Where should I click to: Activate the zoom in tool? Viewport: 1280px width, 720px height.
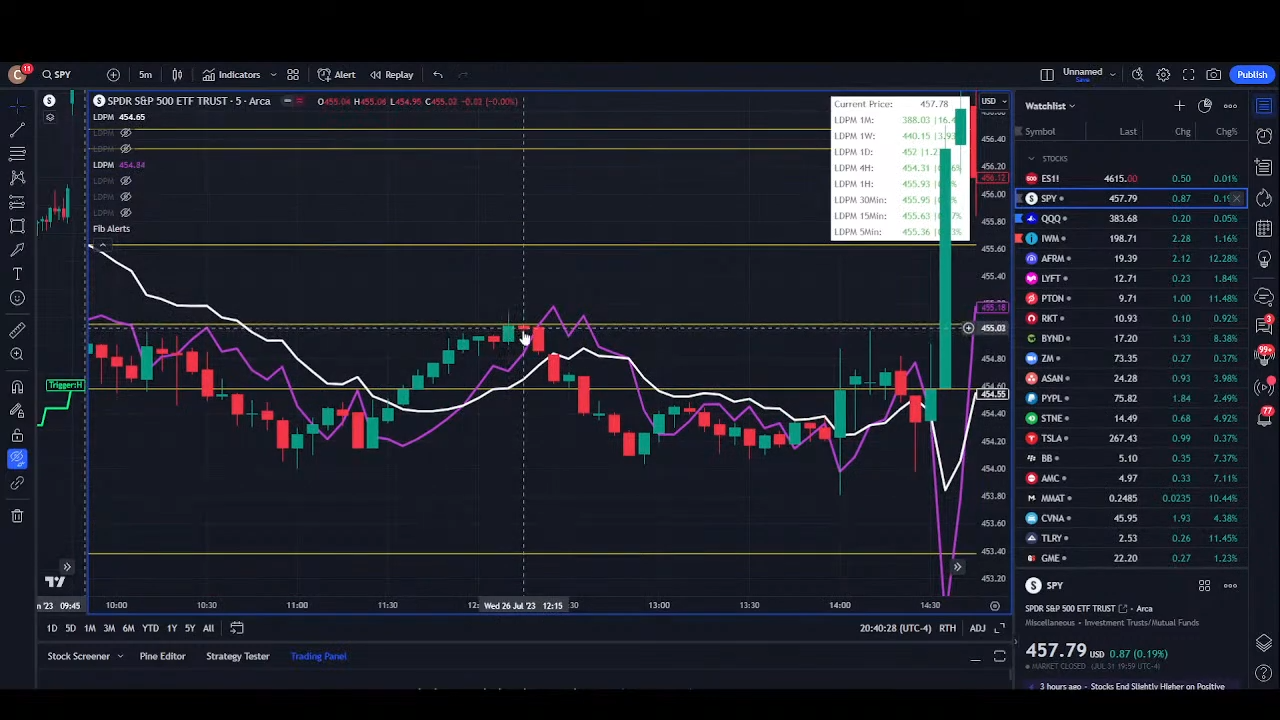17,354
